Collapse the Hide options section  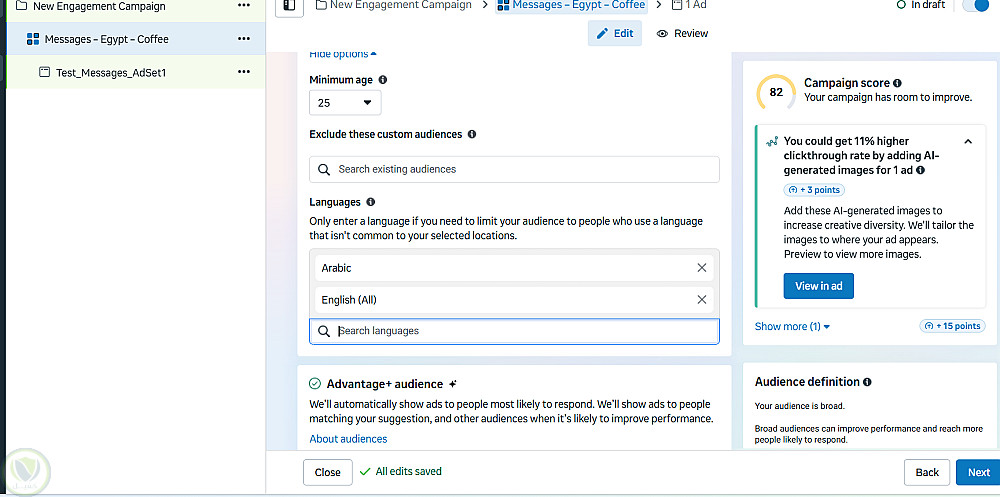click(343, 54)
